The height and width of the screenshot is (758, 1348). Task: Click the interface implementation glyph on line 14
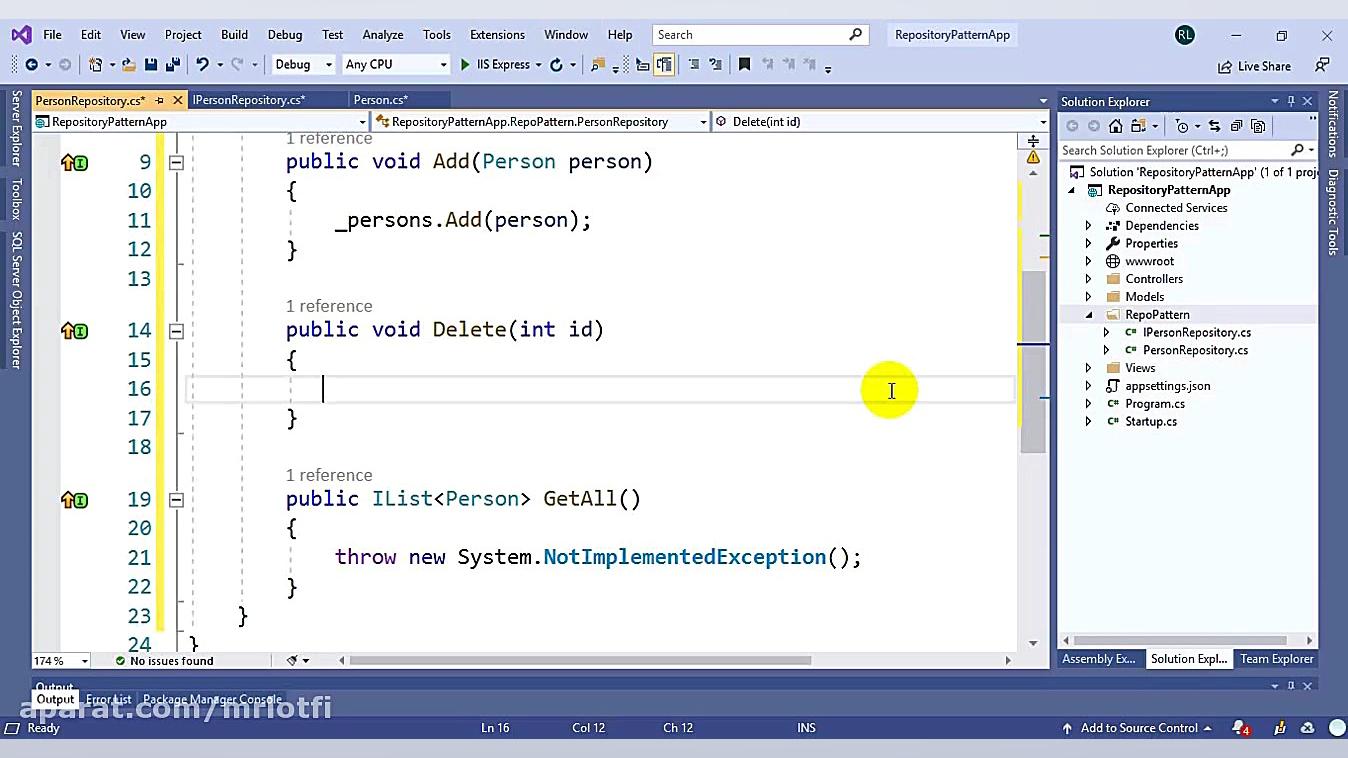75,330
